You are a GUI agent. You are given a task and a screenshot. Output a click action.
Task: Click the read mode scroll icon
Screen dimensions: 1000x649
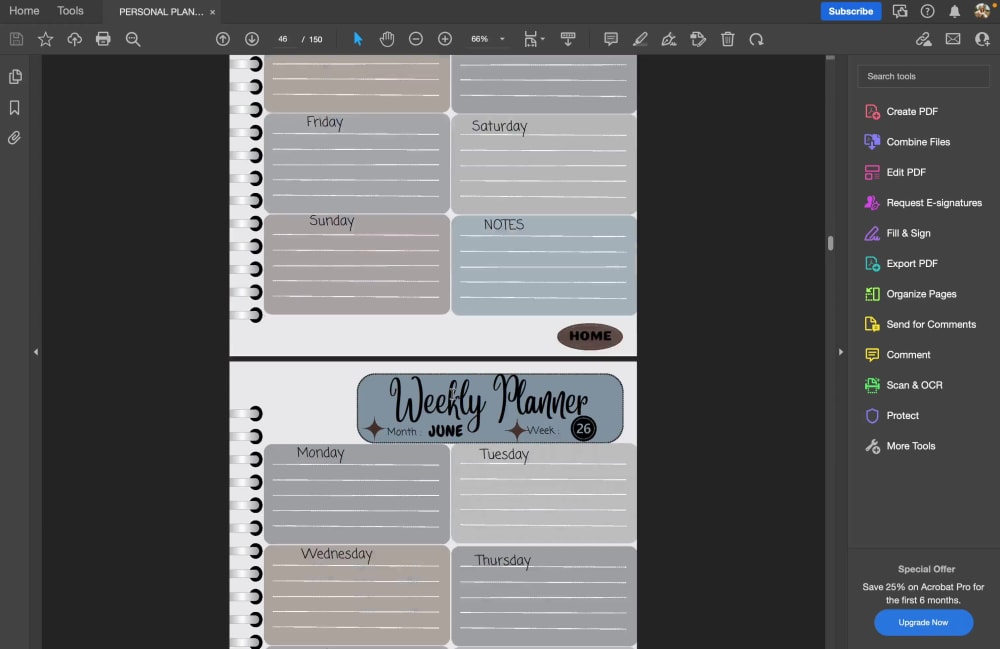pyautogui.click(x=568, y=40)
